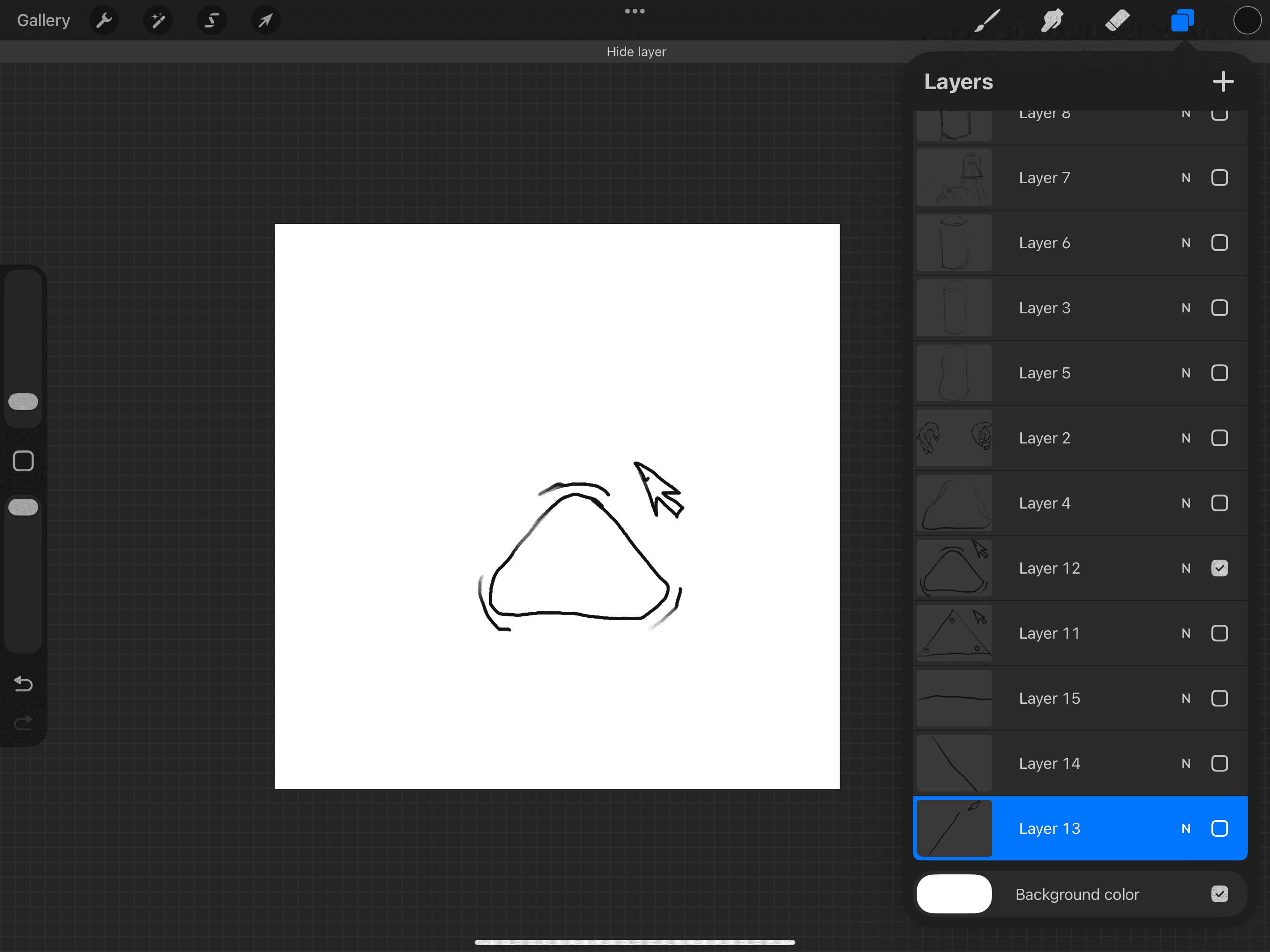Open blend mode N for Layer 13
The width and height of the screenshot is (1270, 952).
click(x=1185, y=828)
